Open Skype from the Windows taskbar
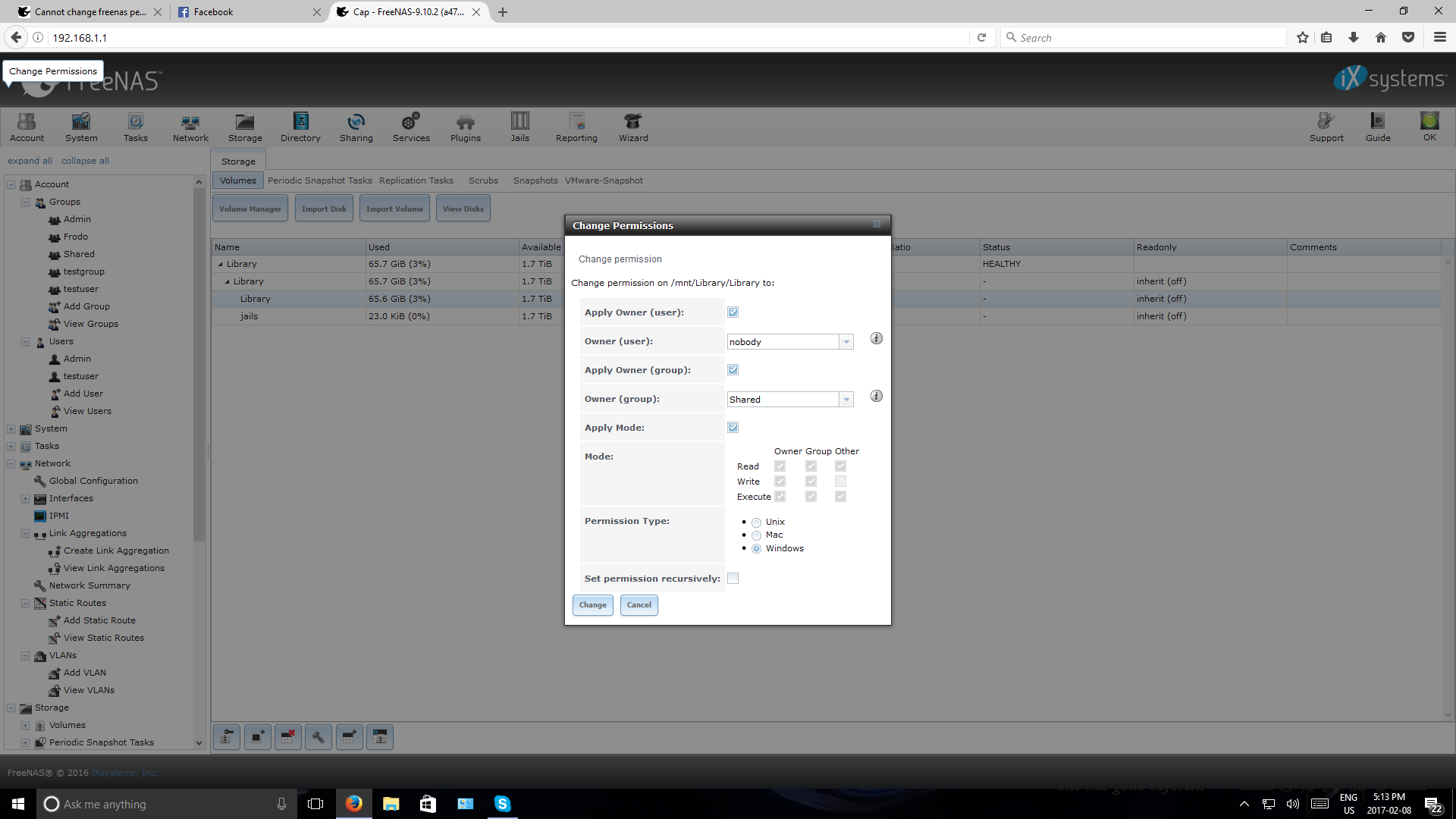Image resolution: width=1456 pixels, height=819 pixels. tap(502, 804)
